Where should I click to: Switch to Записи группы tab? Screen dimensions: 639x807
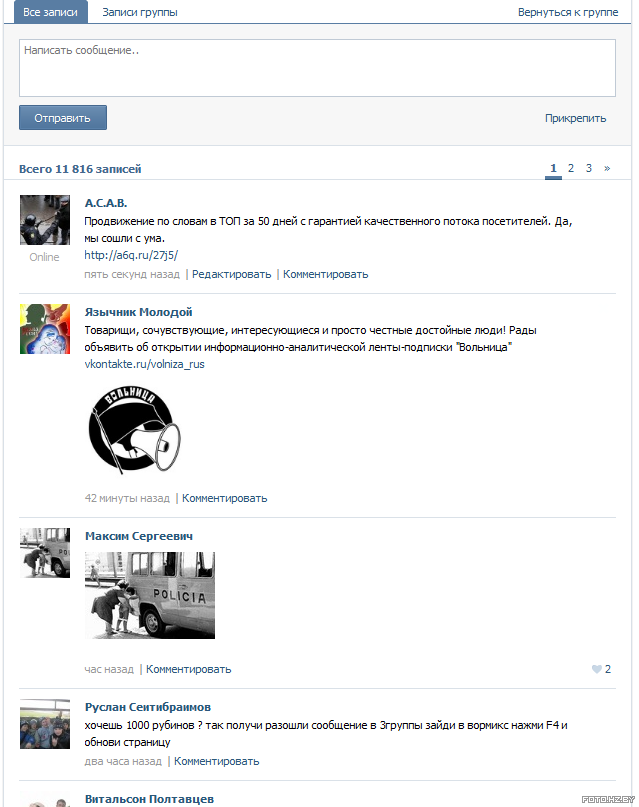pyautogui.click(x=140, y=12)
